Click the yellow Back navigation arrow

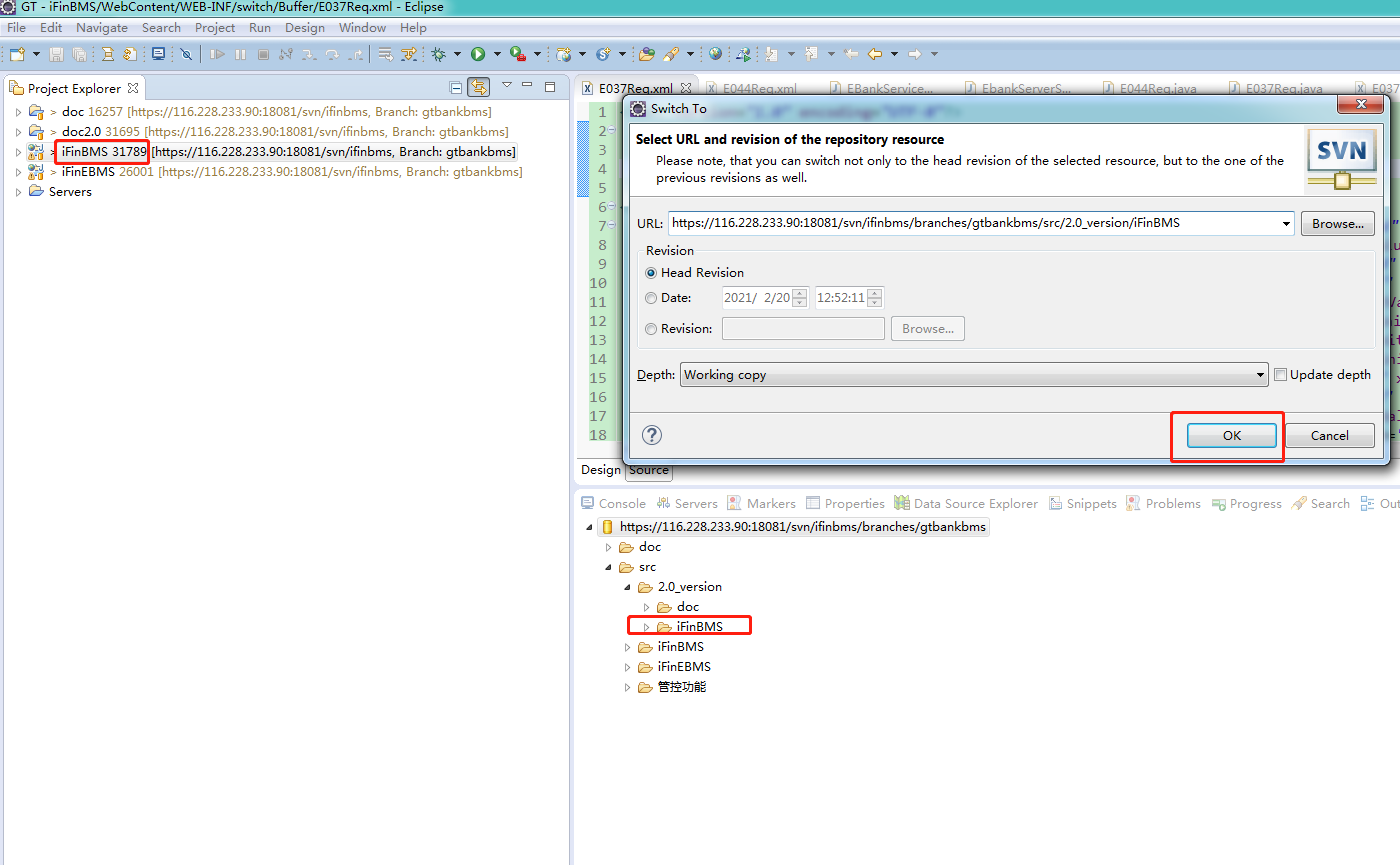[875, 54]
